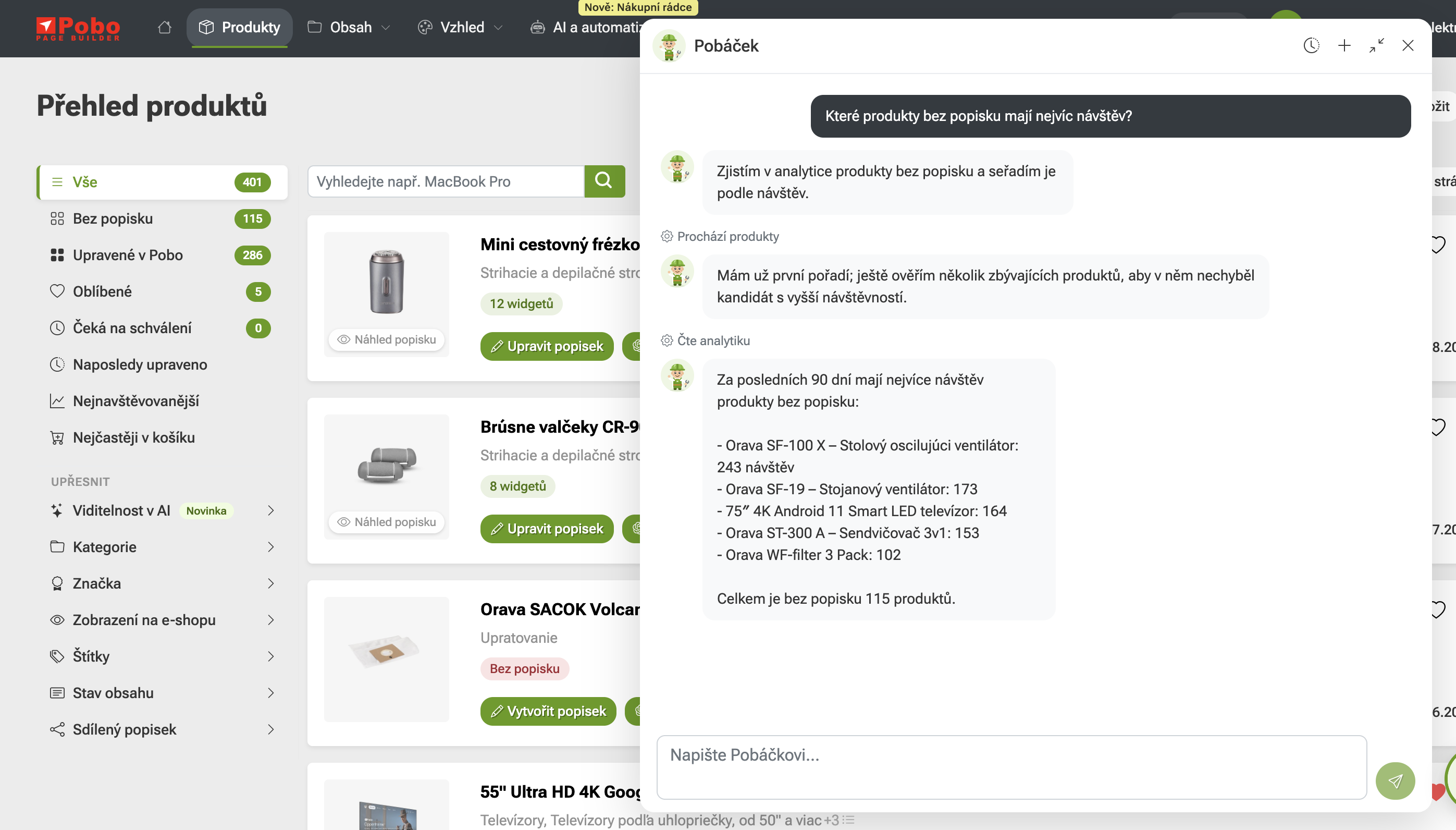This screenshot has width=1456, height=830.
Task: Open Oblíbené favorites filter
Action: 162,292
